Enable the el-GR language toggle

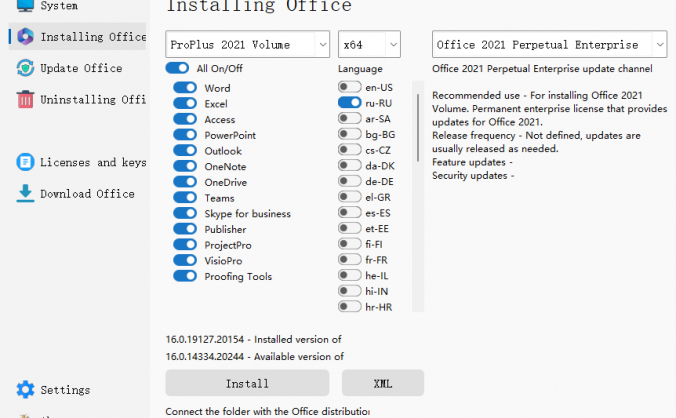(x=350, y=197)
